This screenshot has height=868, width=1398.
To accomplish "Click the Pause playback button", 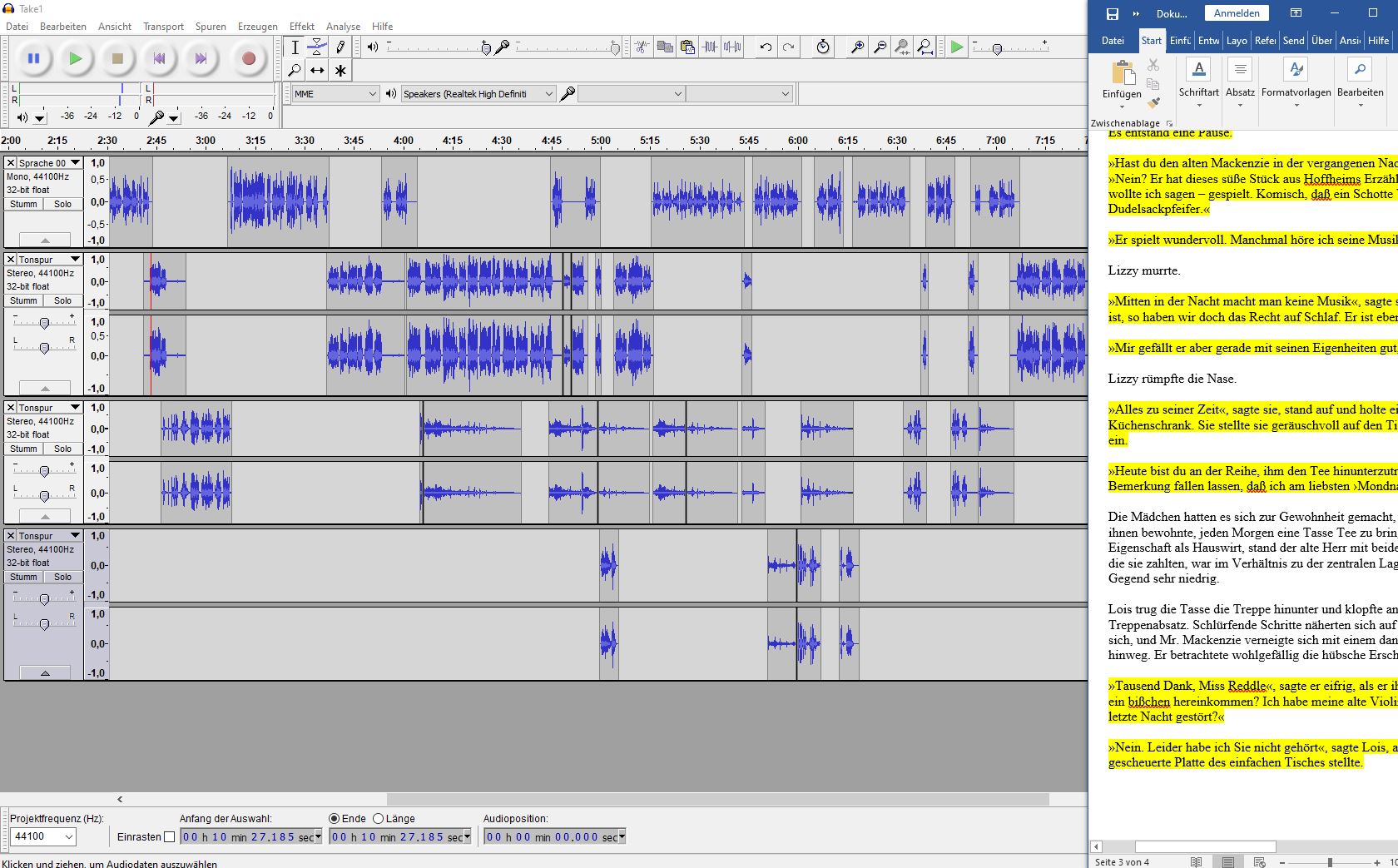I will click(34, 58).
